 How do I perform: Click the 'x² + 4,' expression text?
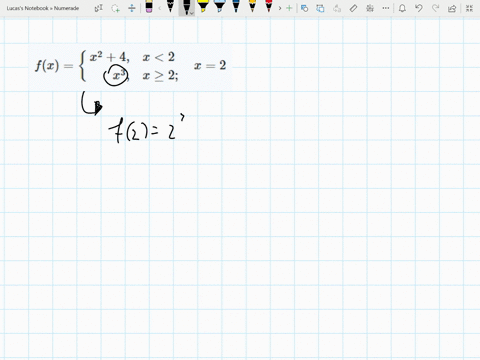point(110,57)
